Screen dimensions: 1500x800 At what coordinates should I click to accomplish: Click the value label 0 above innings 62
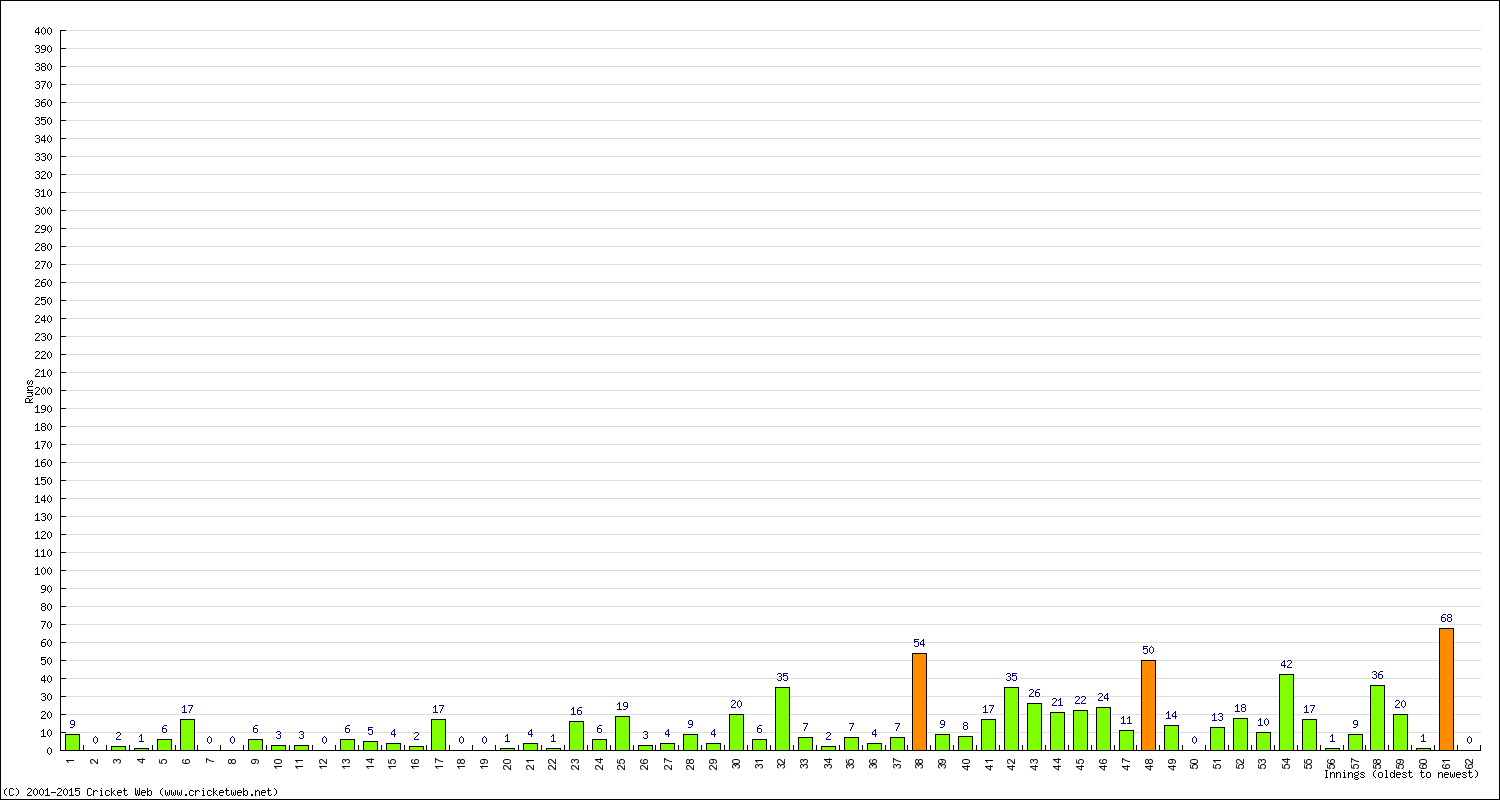1469,740
